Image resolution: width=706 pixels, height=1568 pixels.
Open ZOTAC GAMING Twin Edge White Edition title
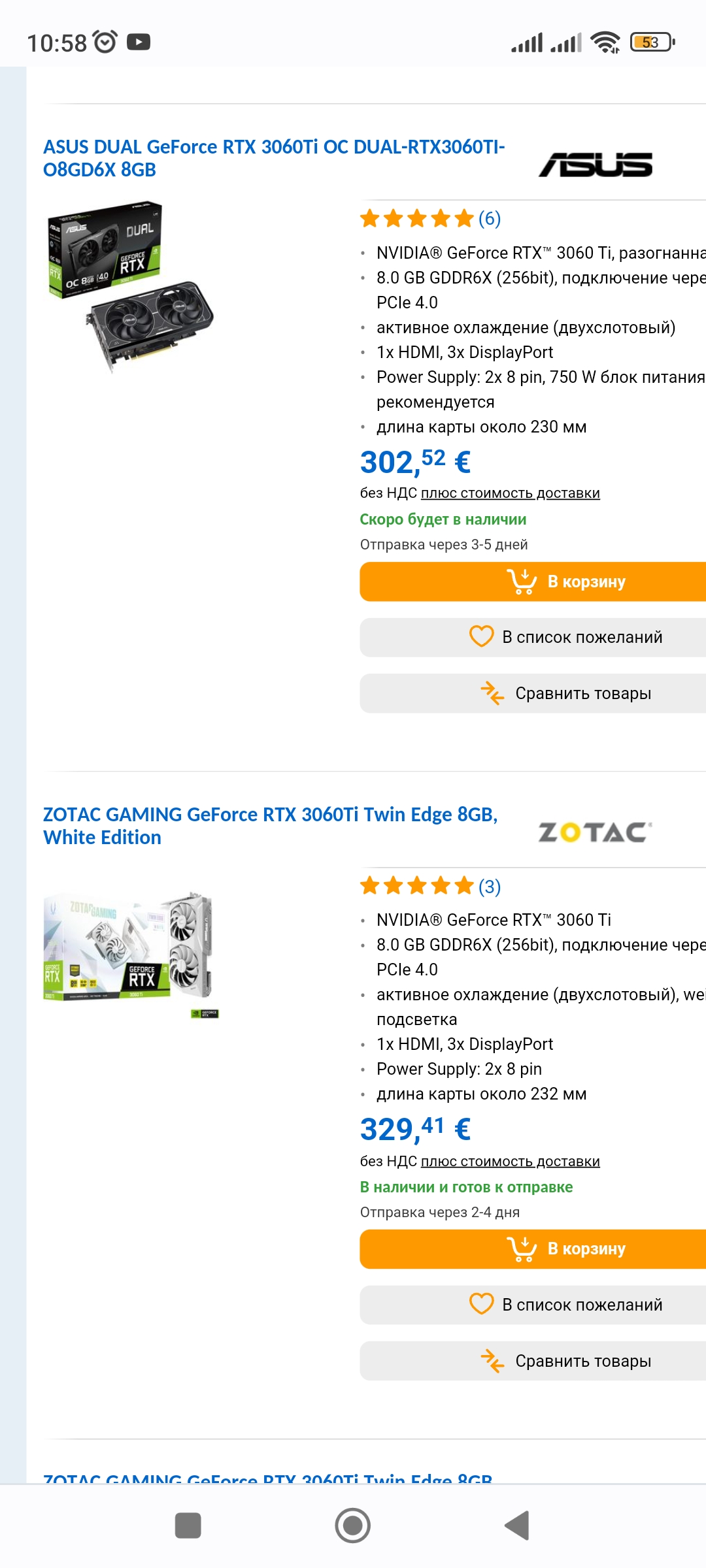270,826
